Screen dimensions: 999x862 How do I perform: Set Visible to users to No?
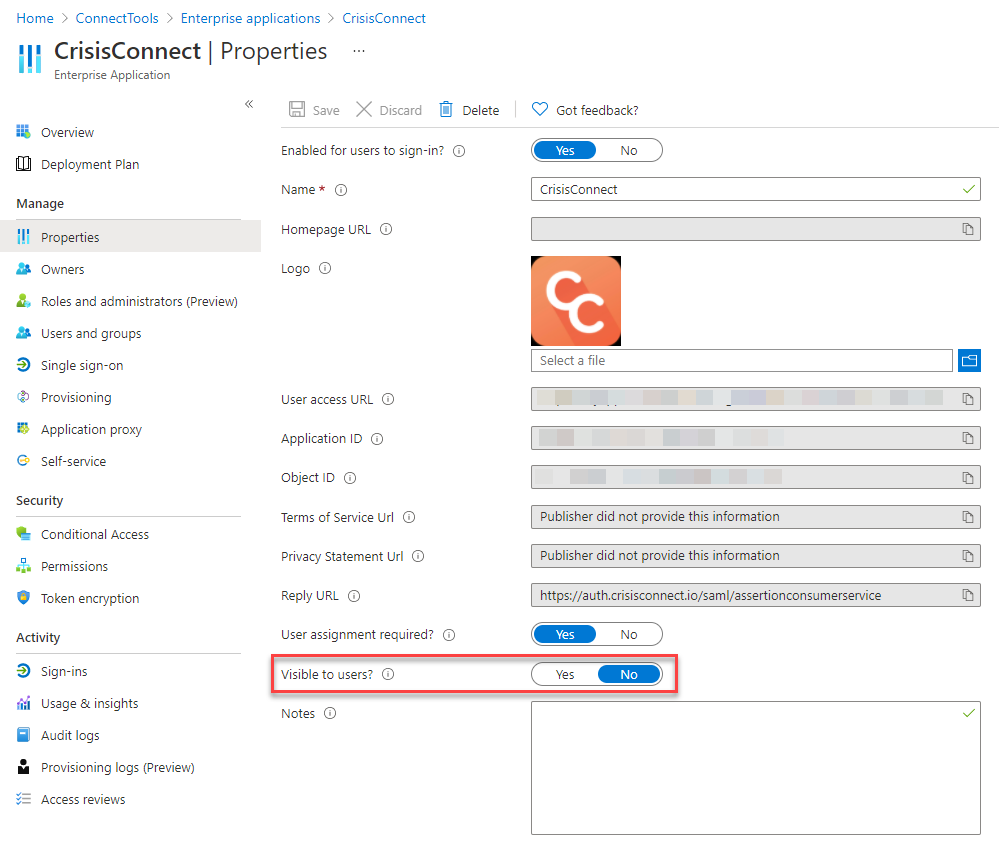point(629,674)
